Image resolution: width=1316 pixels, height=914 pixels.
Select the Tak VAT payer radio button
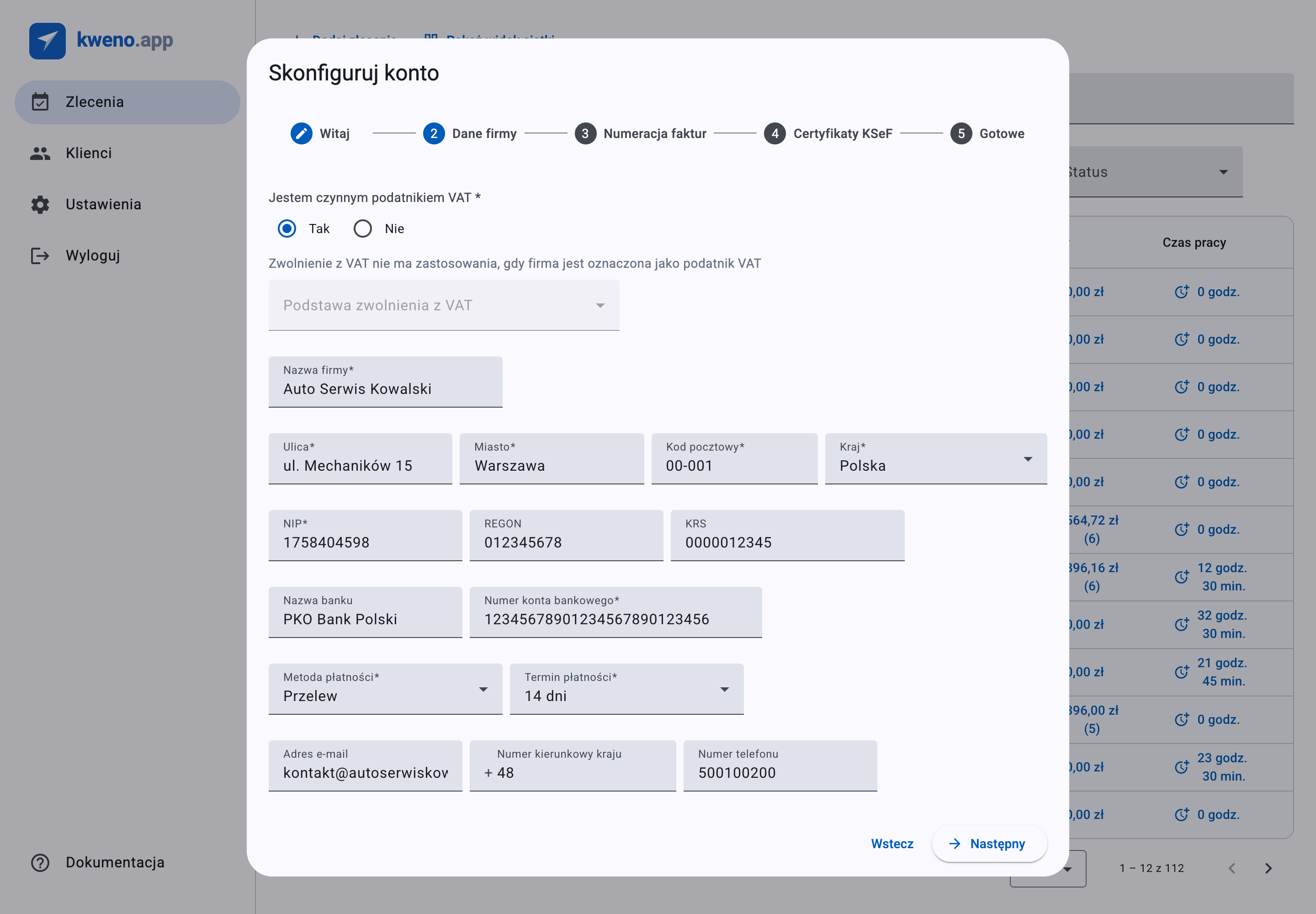click(287, 228)
